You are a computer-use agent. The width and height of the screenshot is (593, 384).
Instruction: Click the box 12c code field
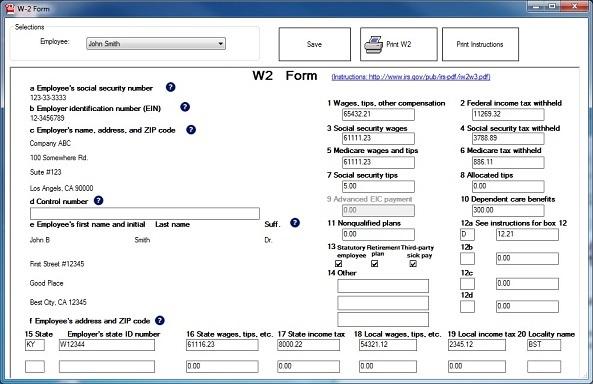[467, 284]
